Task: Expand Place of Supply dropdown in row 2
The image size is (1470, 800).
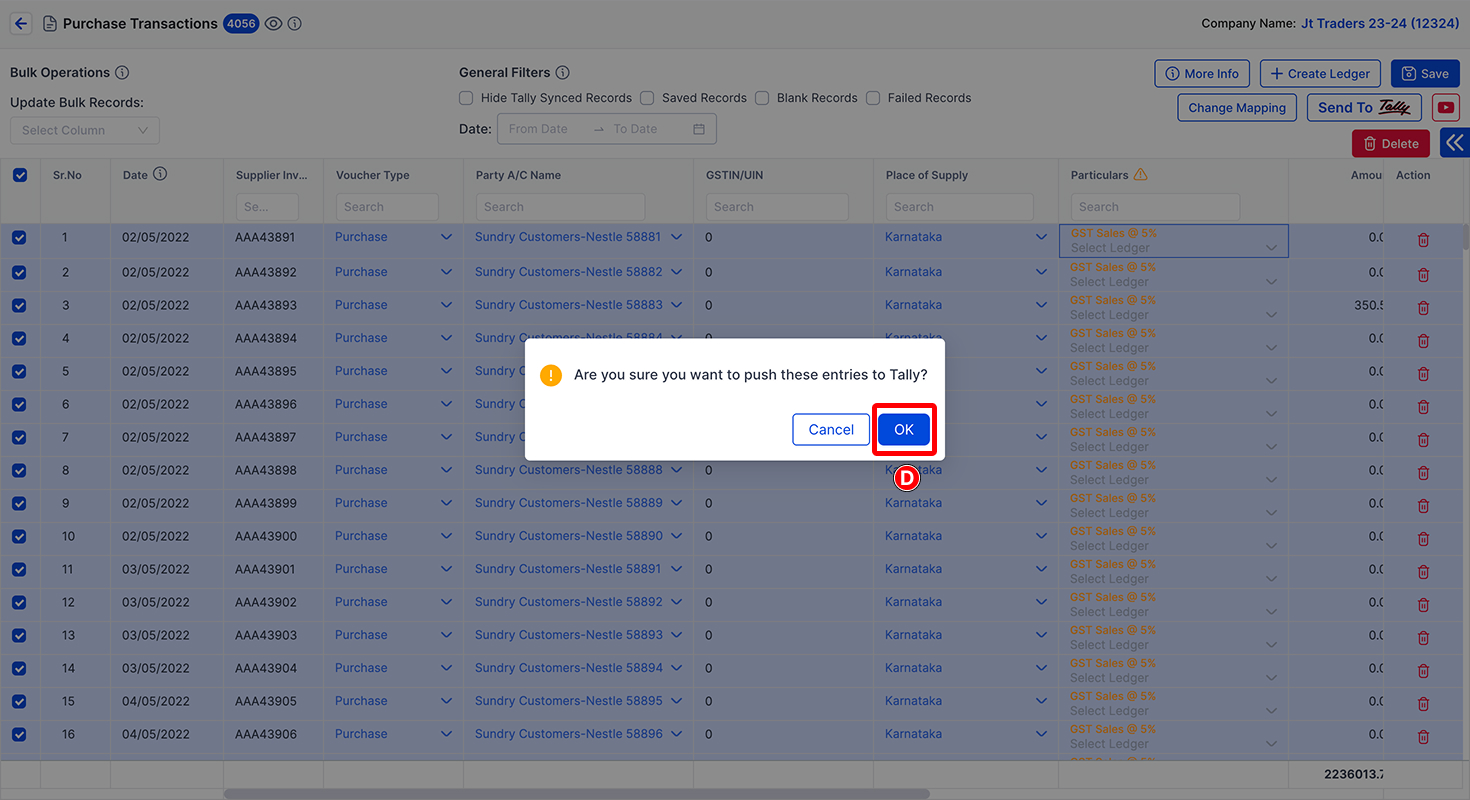Action: click(x=1041, y=272)
